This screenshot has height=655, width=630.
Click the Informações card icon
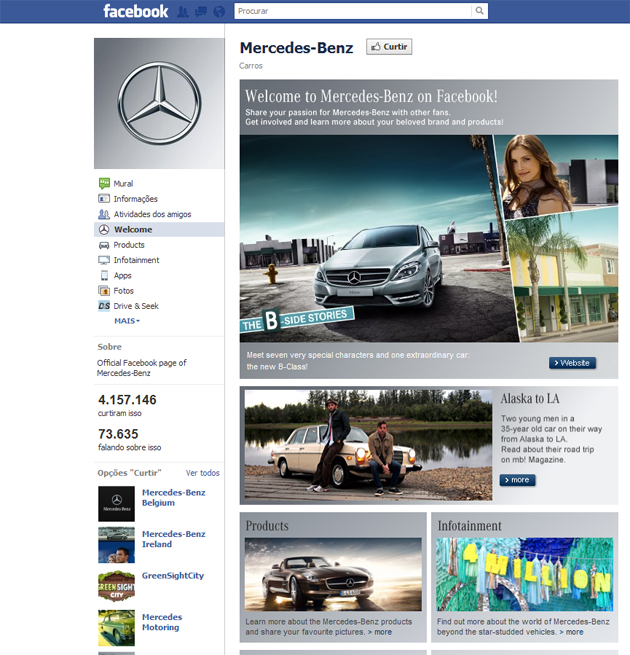click(x=104, y=198)
